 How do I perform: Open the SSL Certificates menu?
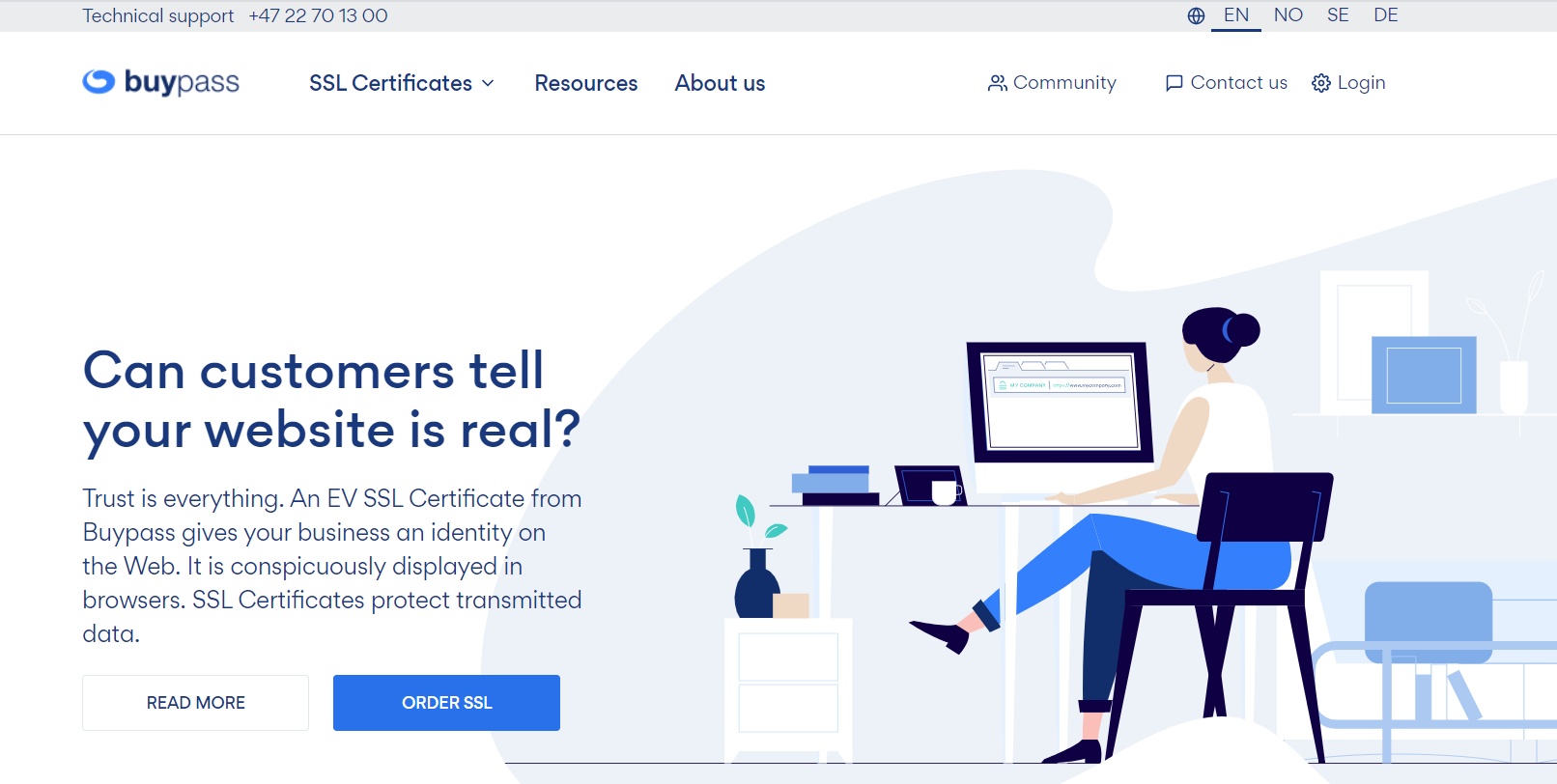pyautogui.click(x=390, y=83)
